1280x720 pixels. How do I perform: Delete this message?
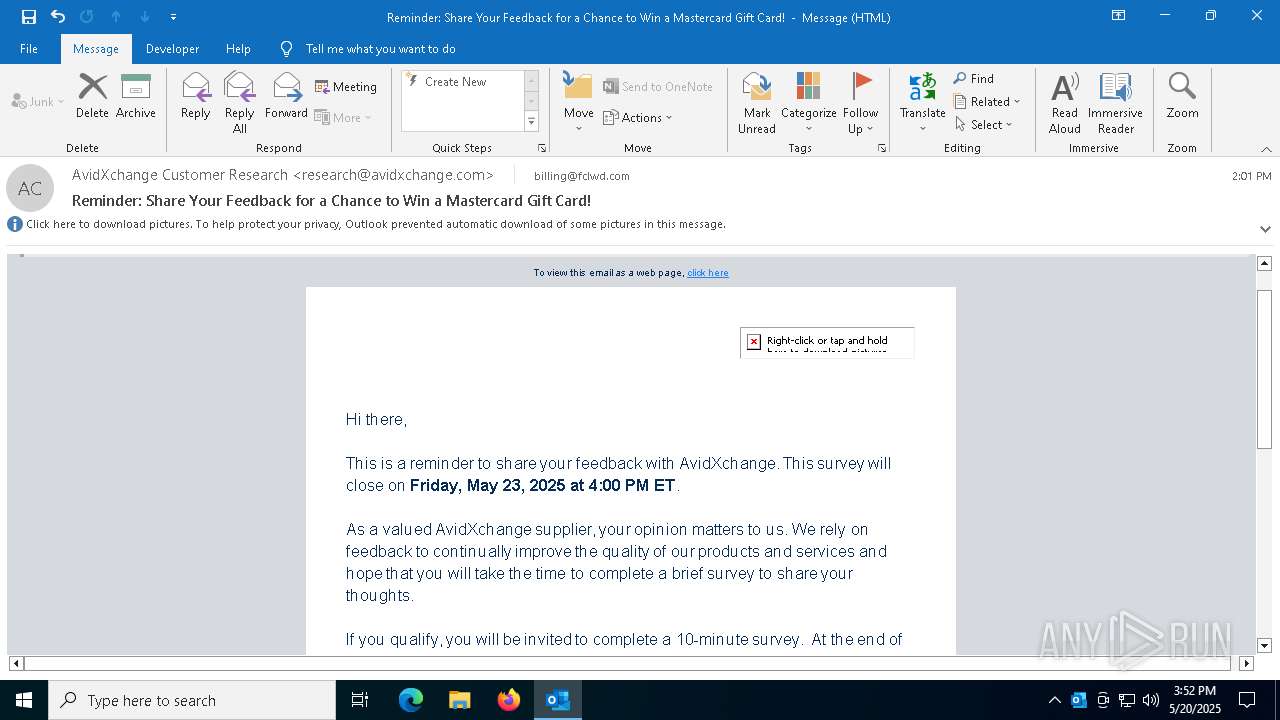click(x=92, y=96)
